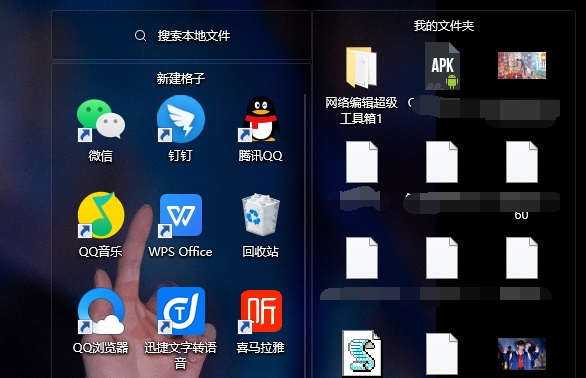Viewport: 586px width, 378px height.
Task: Select the 我的文件夹 panel title
Action: point(444,25)
